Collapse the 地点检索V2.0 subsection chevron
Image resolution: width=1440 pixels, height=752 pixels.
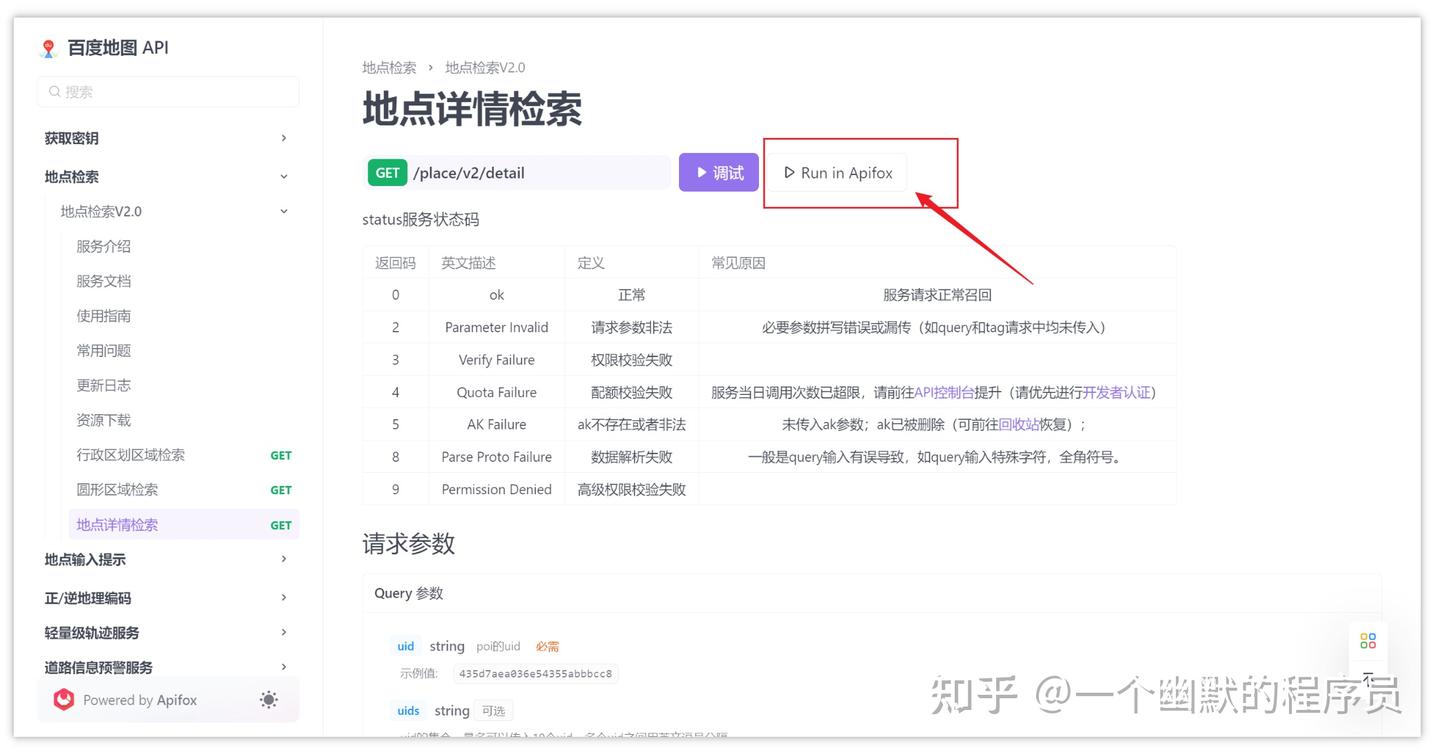coord(284,212)
